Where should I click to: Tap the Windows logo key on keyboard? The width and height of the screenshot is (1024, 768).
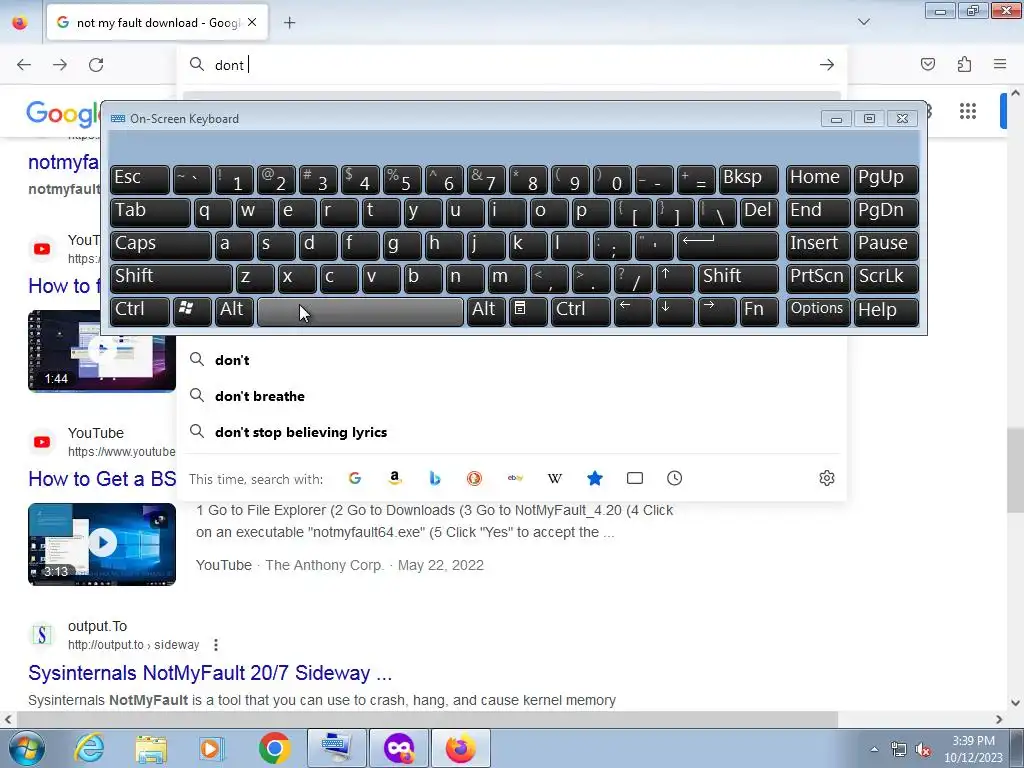pos(192,312)
